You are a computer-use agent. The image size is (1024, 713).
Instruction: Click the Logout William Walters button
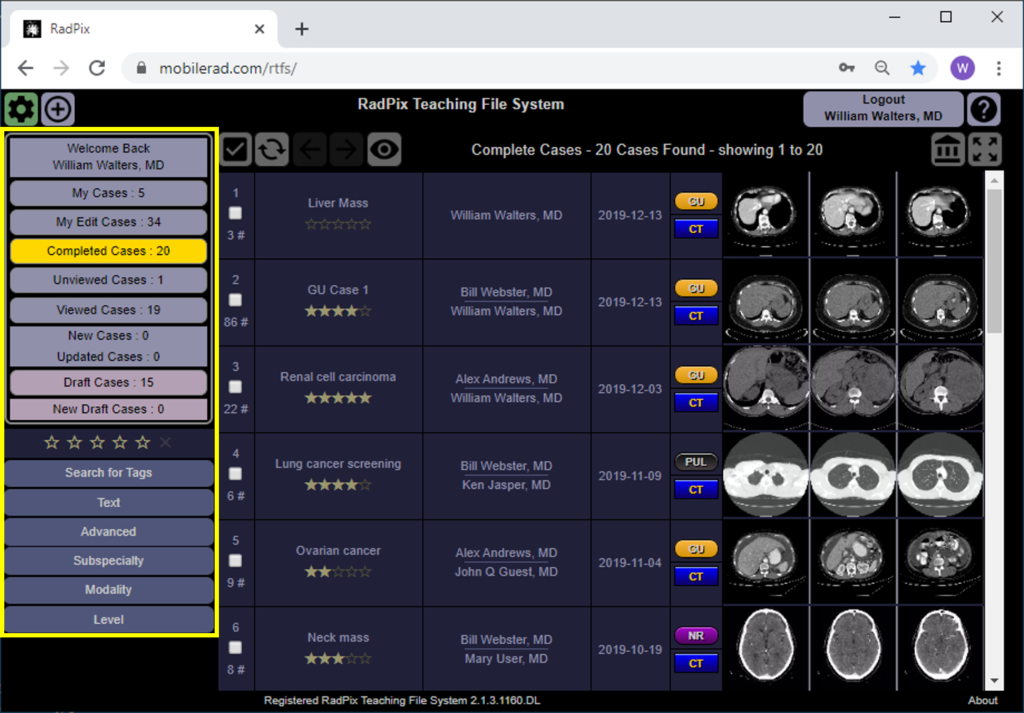click(883, 108)
